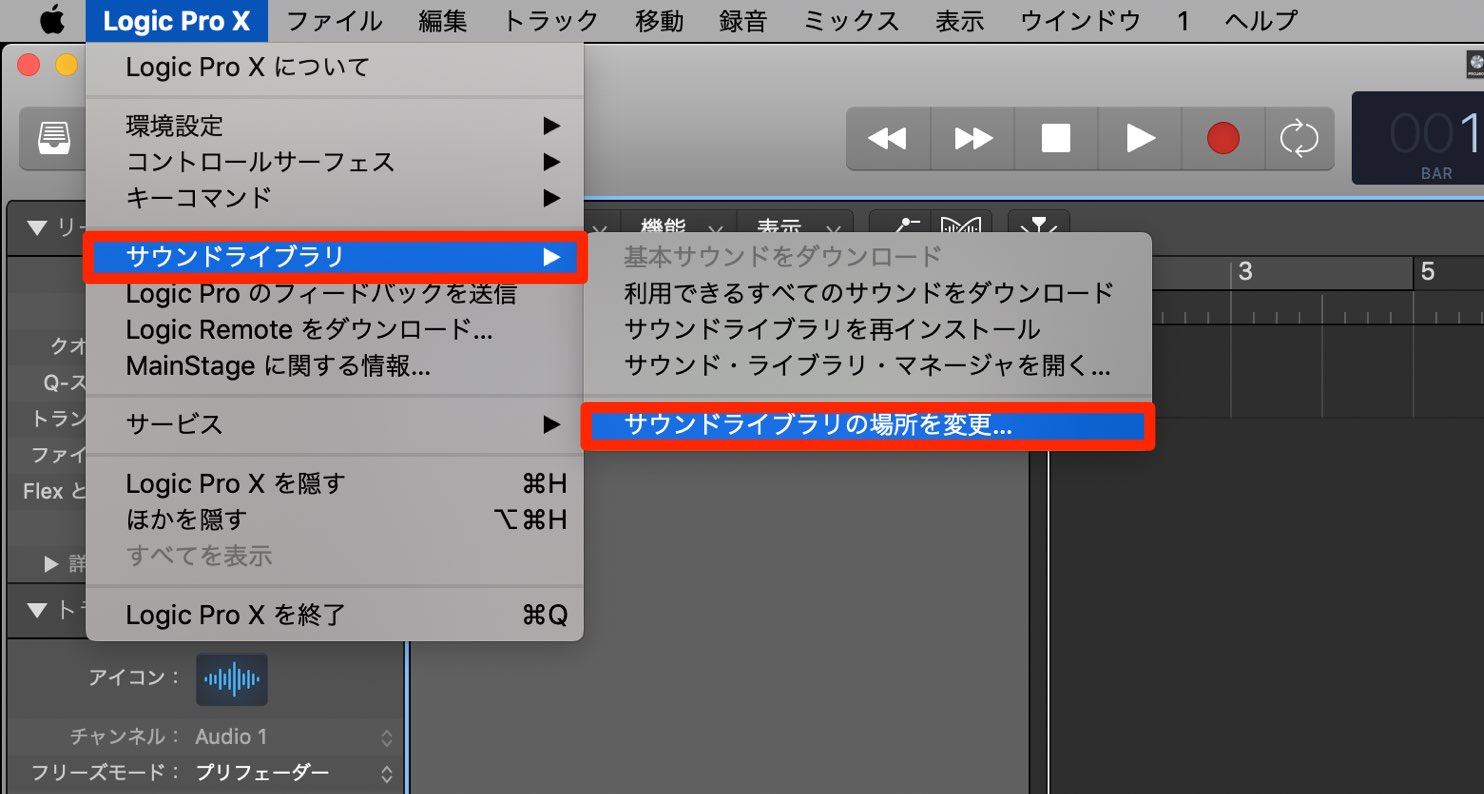The height and width of the screenshot is (794, 1484).
Task: Open the 移動 menu
Action: coord(660,20)
